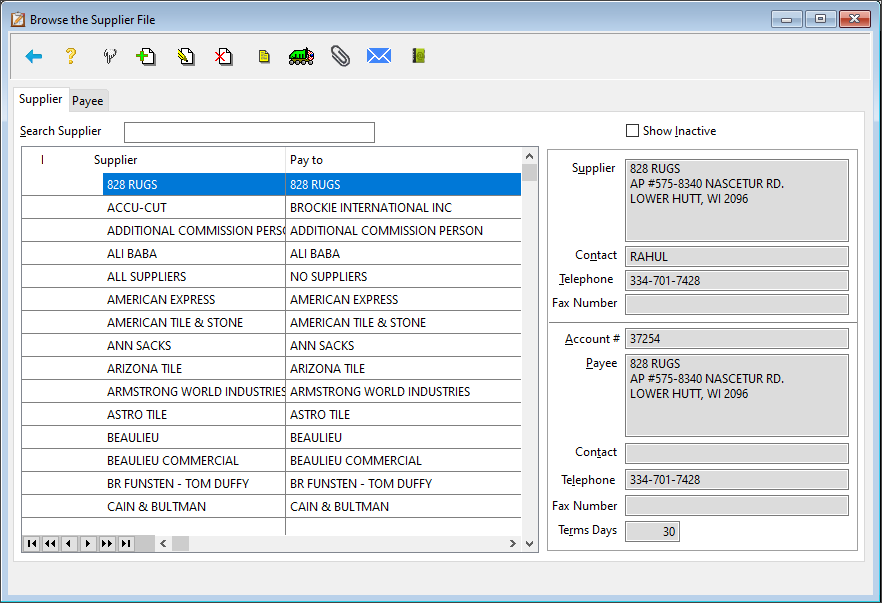882x603 pixels.
Task: Click the list's scroll down arrow
Action: click(x=529, y=543)
